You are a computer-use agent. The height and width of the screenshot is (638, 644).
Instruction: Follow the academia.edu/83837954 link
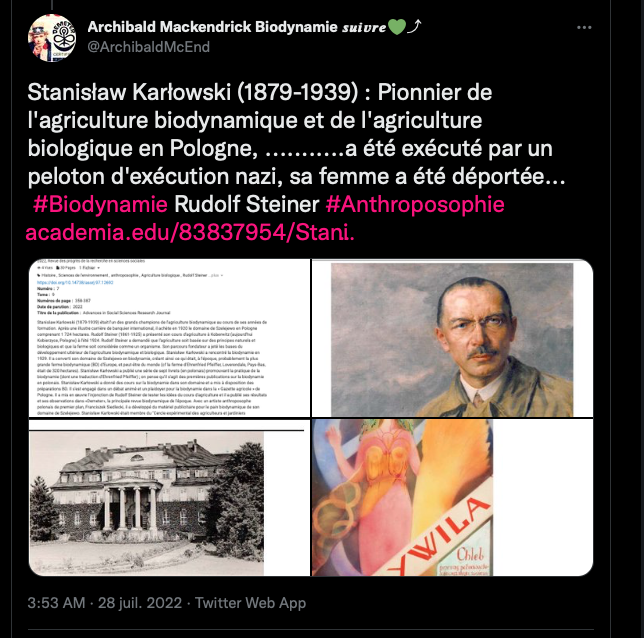click(x=190, y=232)
